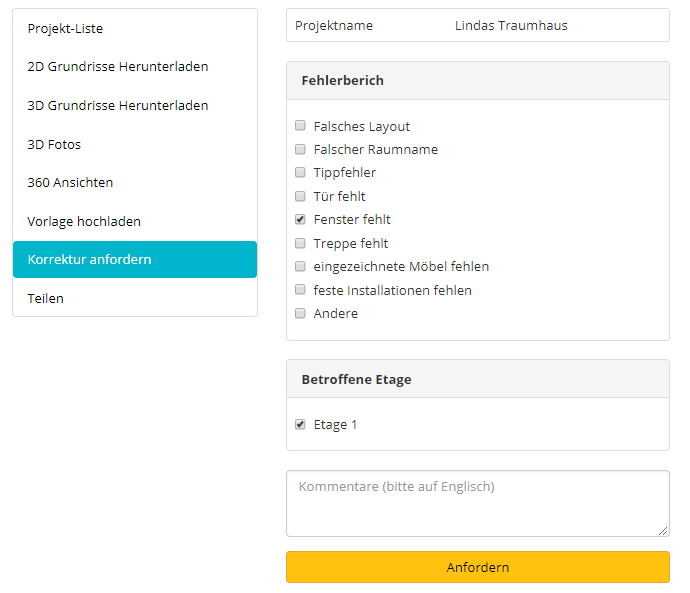Select the 3D Fotos menu entry
The image size is (690, 593).
pos(135,144)
